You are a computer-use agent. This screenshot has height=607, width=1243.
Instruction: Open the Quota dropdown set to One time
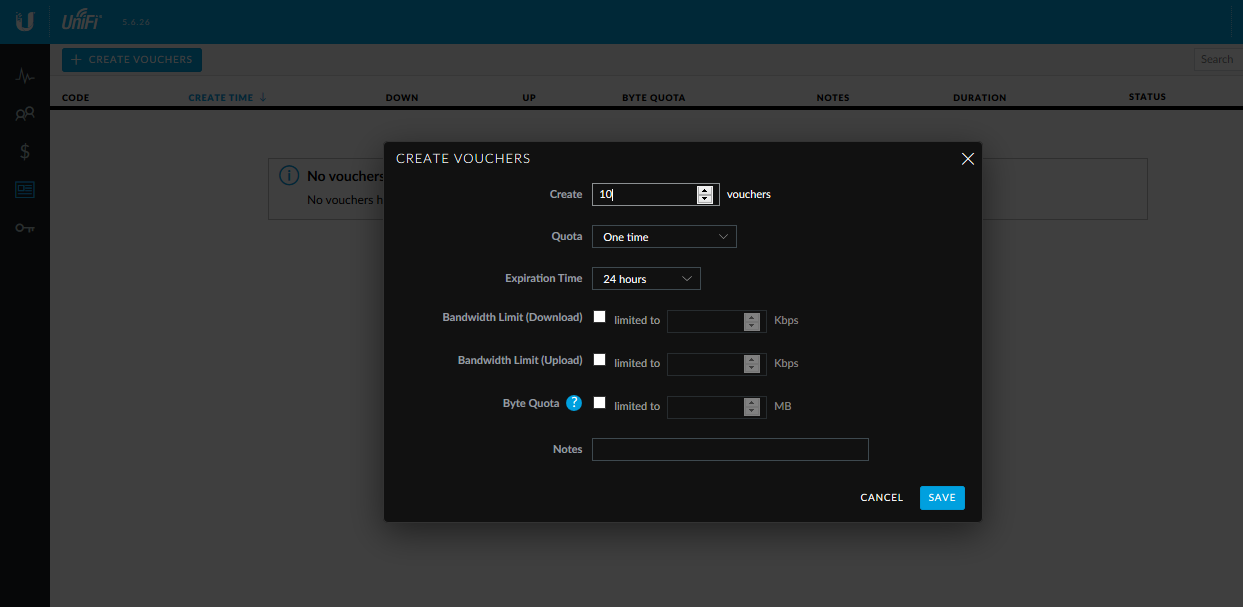pyautogui.click(x=664, y=237)
